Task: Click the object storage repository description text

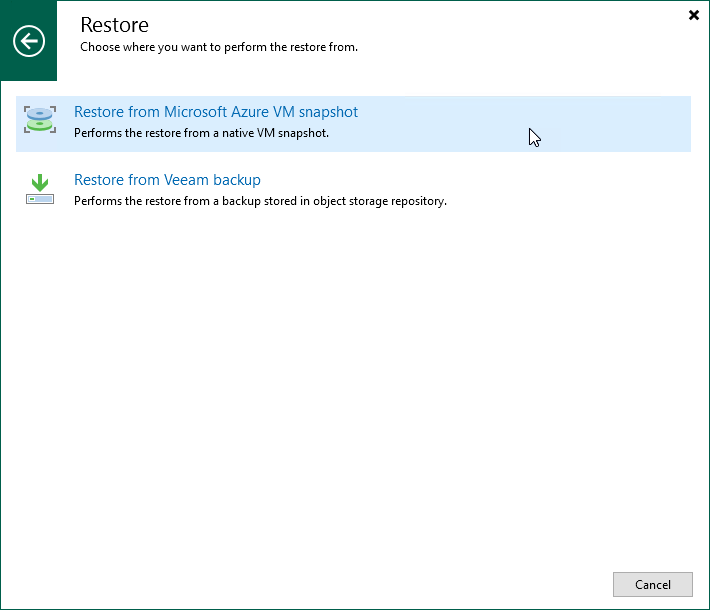Action: pos(260,200)
